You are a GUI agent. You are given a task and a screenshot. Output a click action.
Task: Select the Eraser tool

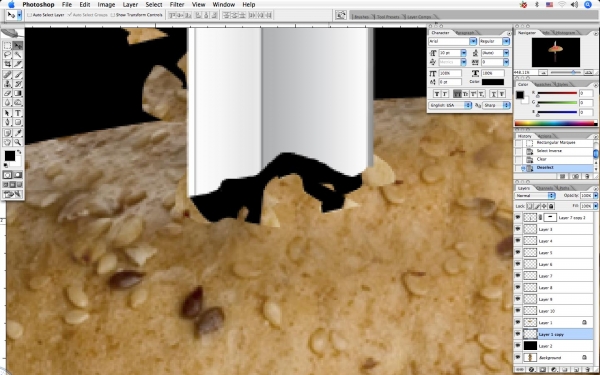(8, 93)
